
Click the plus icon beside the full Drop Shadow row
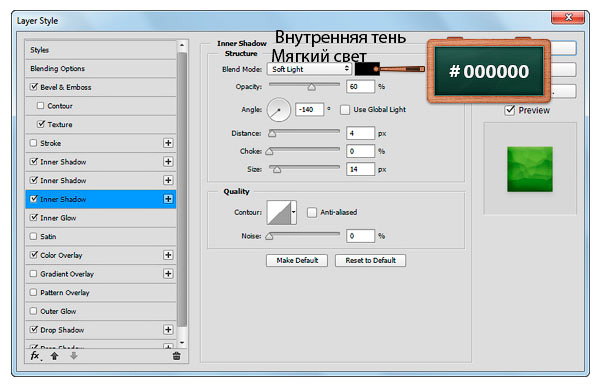click(x=168, y=330)
